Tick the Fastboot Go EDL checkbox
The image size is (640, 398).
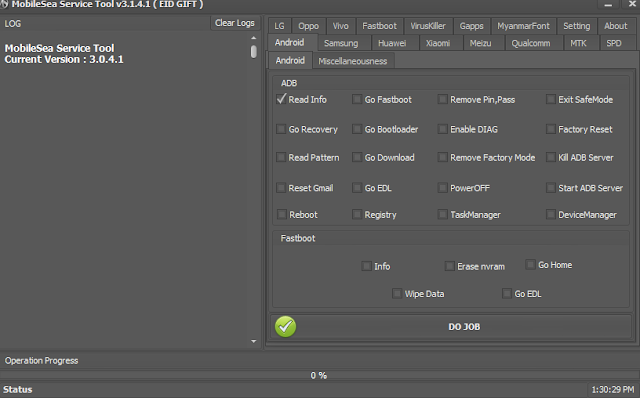pos(507,293)
